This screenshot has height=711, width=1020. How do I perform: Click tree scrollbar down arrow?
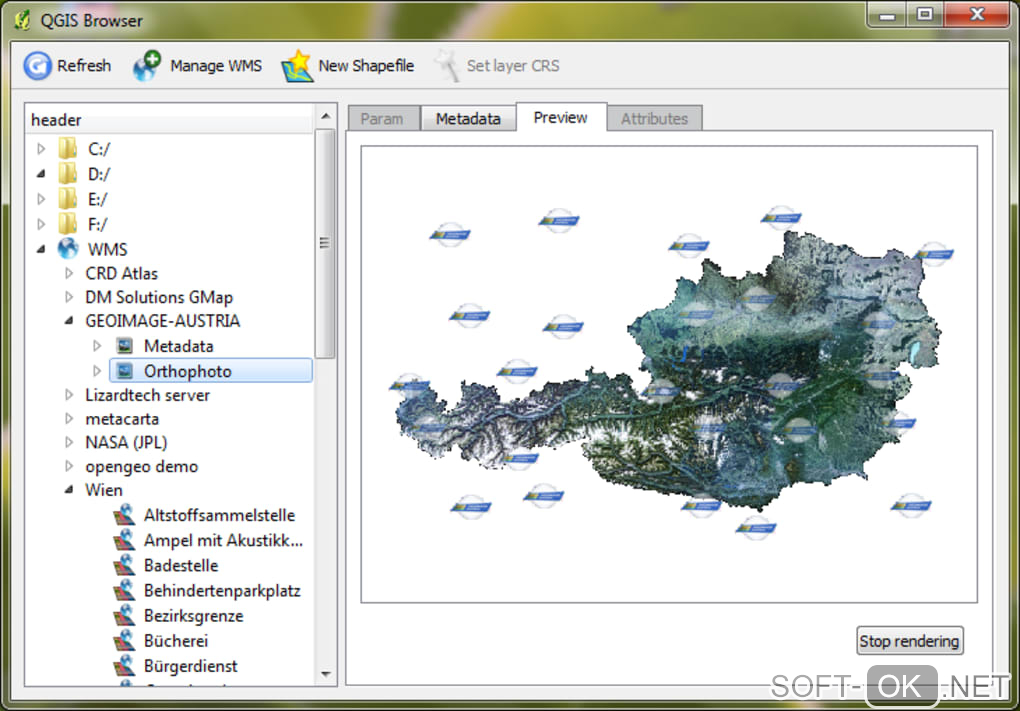(x=326, y=674)
